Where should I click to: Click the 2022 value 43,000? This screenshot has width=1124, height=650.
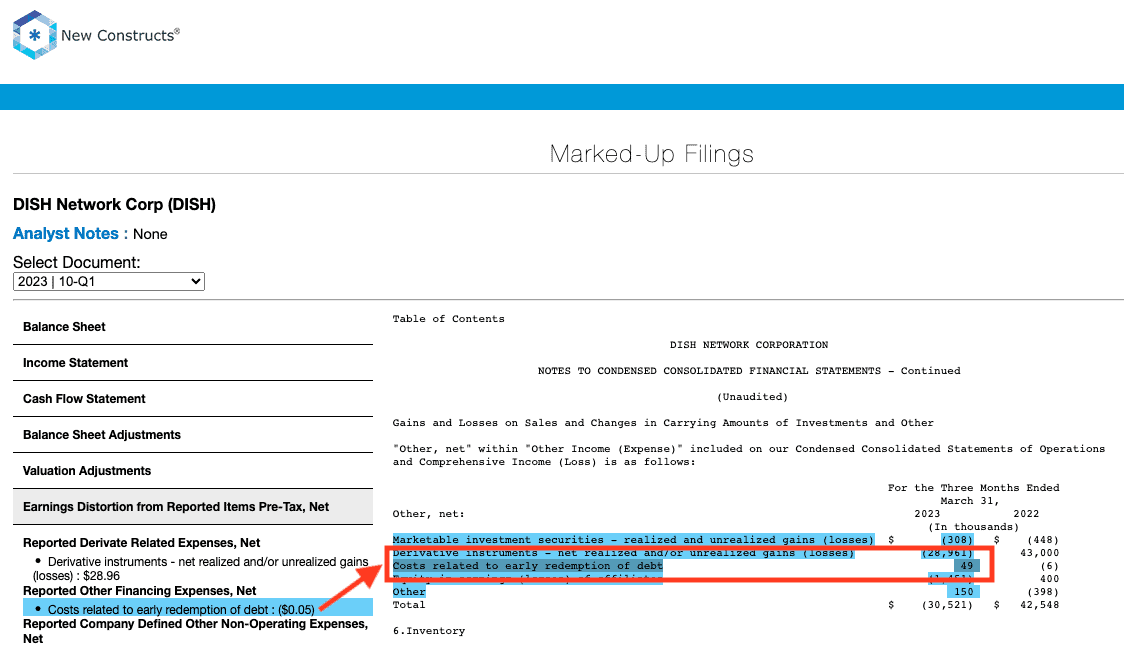1039,553
